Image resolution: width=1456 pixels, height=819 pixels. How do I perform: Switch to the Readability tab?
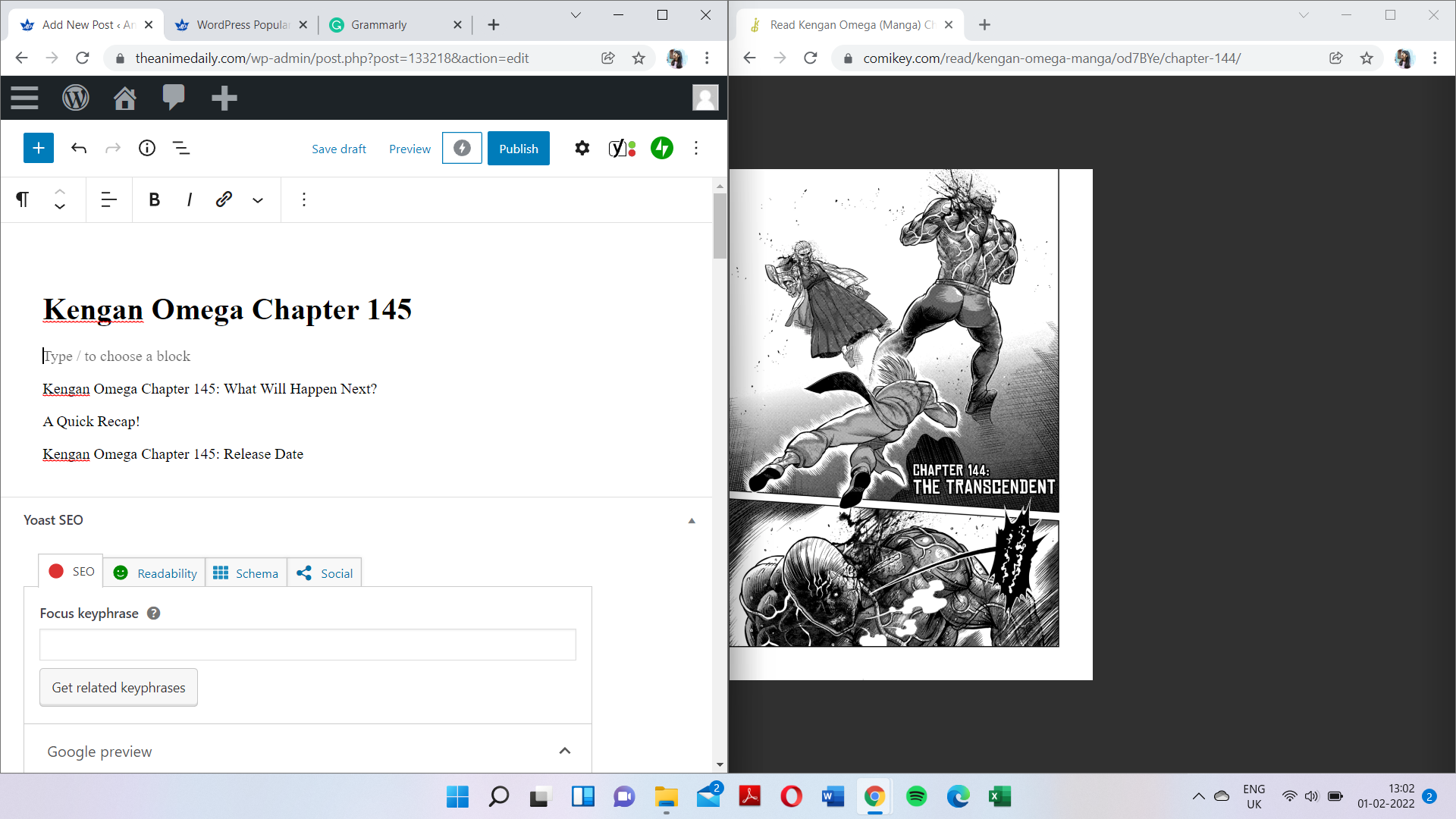pos(155,573)
